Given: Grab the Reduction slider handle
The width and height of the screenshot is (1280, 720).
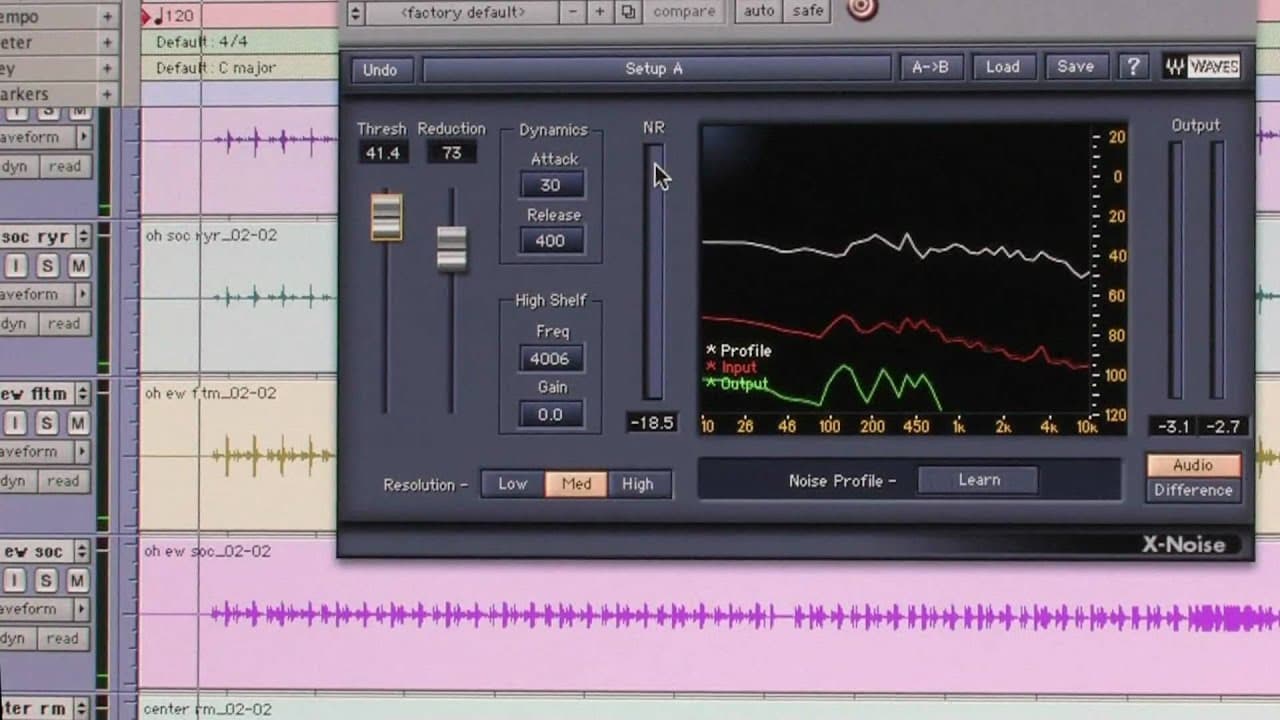Looking at the screenshot, I should (x=452, y=249).
